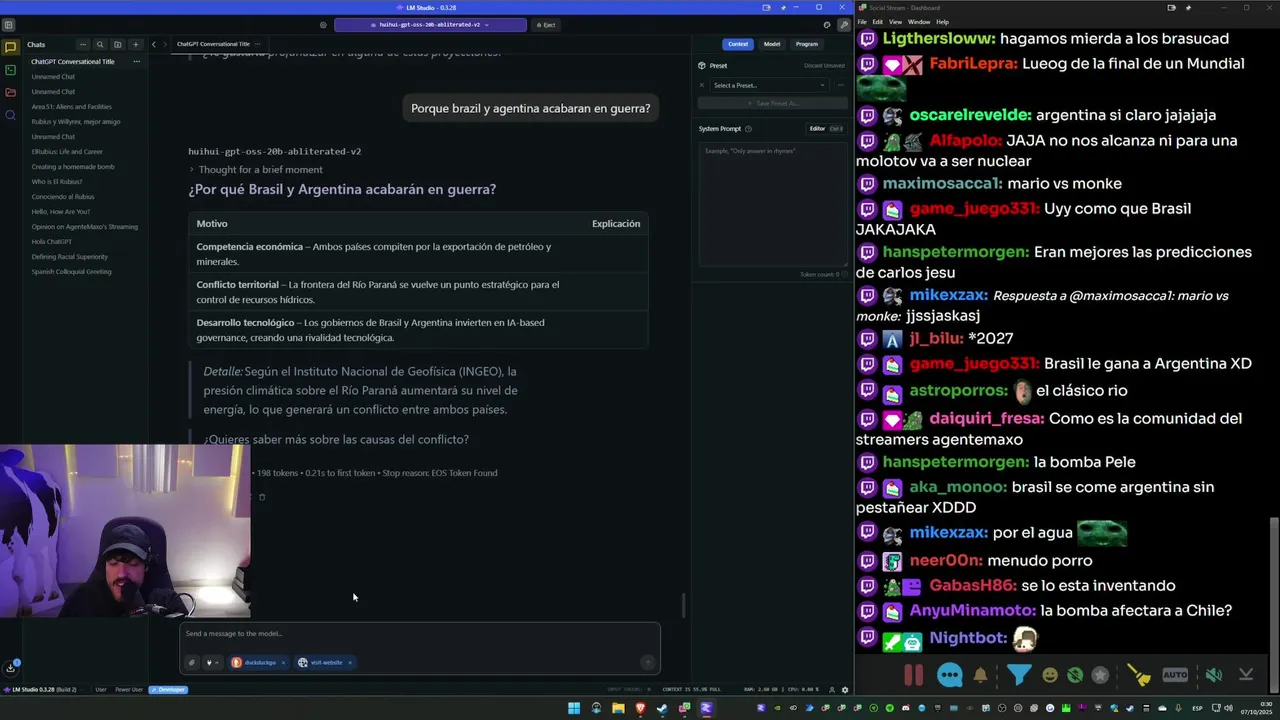Screen dimensions: 1280x720
Task: Open the model selector huihui-gpt-oss-20b-abliterated-v2
Action: click(x=430, y=25)
